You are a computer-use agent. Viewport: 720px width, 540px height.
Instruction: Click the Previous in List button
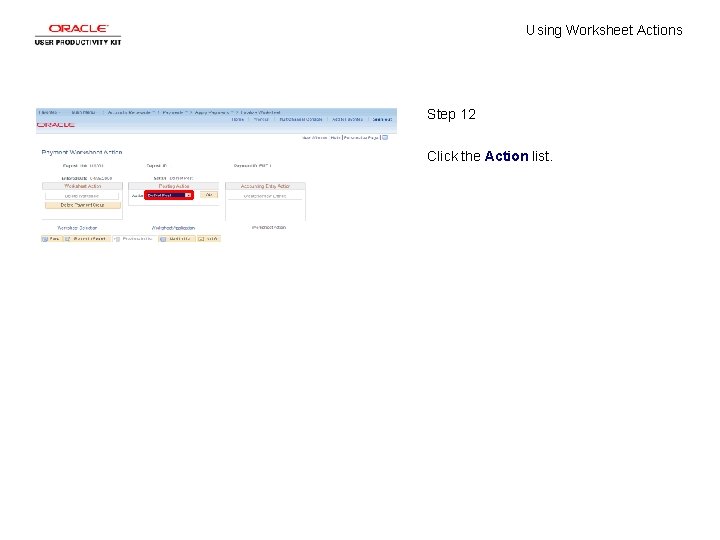[x=134, y=239]
